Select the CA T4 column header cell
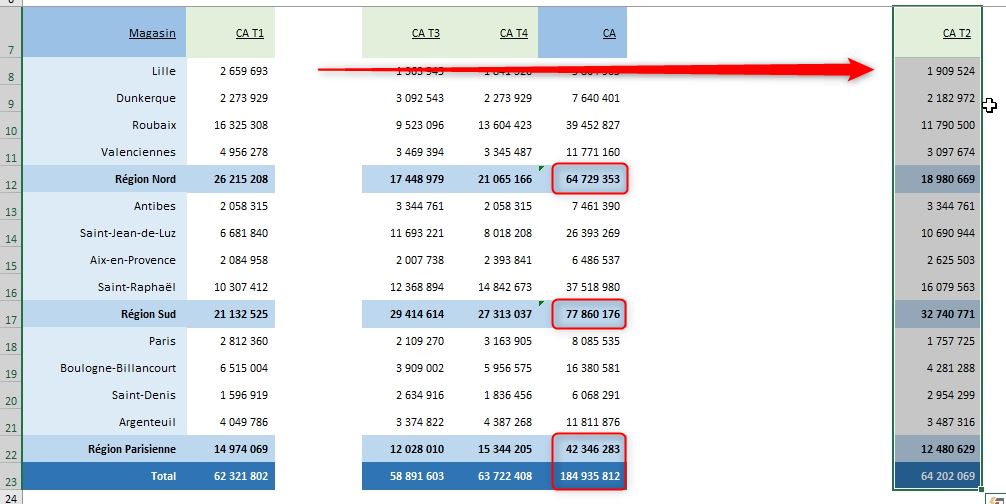This screenshot has height=504, width=1006. coord(494,32)
